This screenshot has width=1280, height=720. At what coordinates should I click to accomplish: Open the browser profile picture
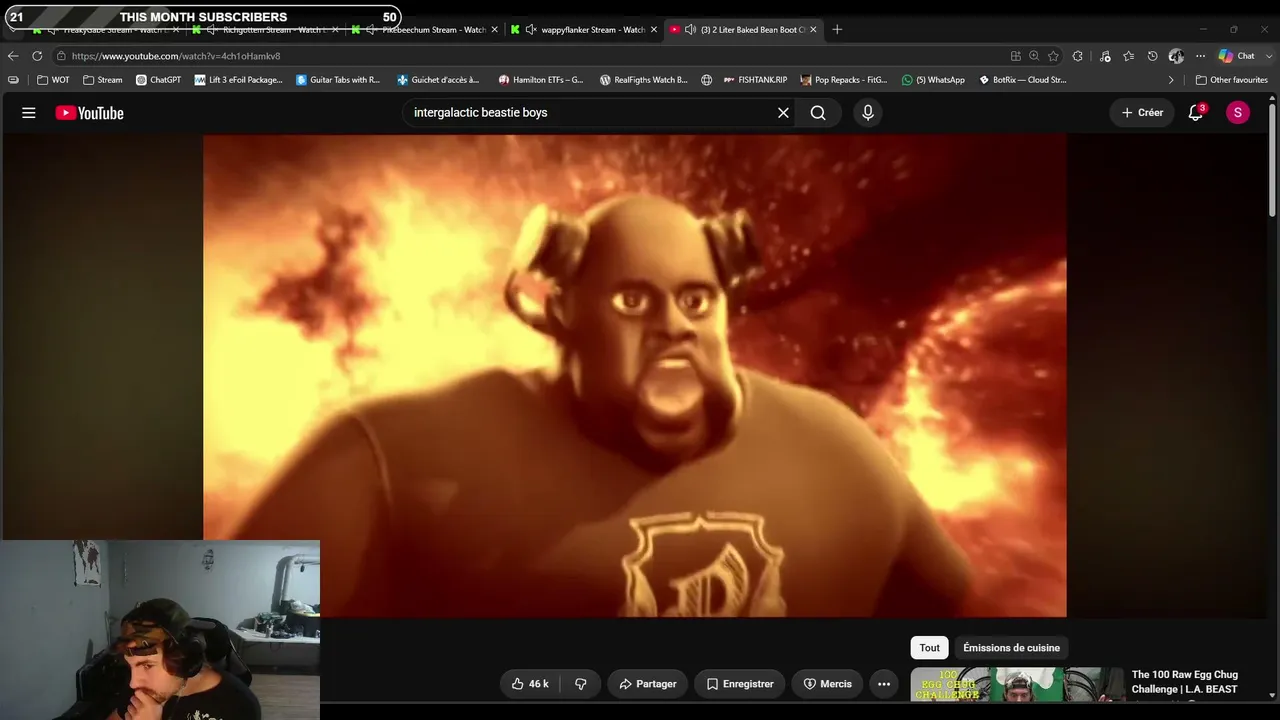click(x=1176, y=56)
